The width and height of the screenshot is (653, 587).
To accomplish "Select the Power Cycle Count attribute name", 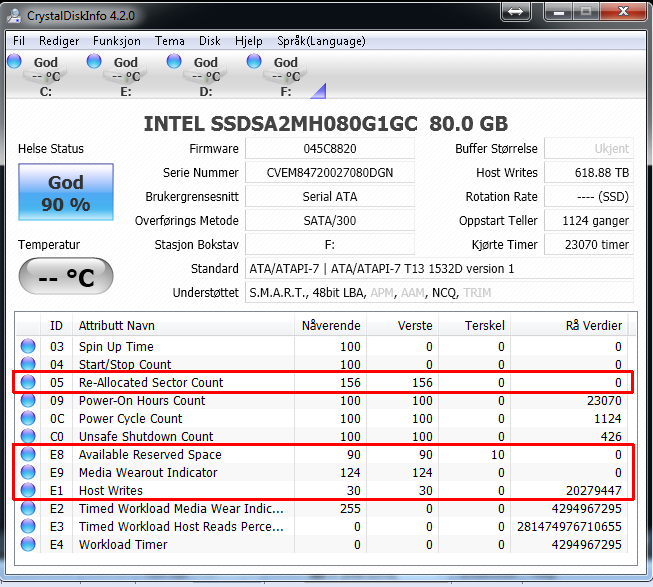I will click(x=130, y=418).
